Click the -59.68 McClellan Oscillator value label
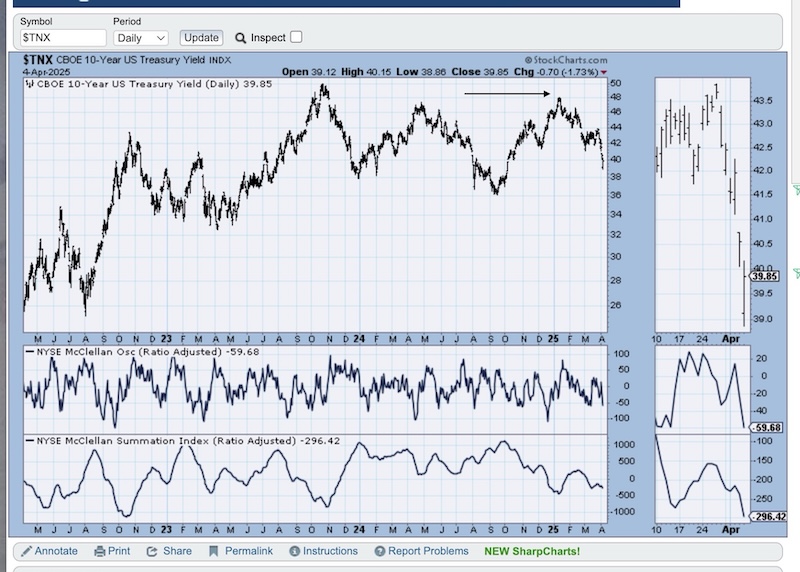This screenshot has width=800, height=572. 766,428
